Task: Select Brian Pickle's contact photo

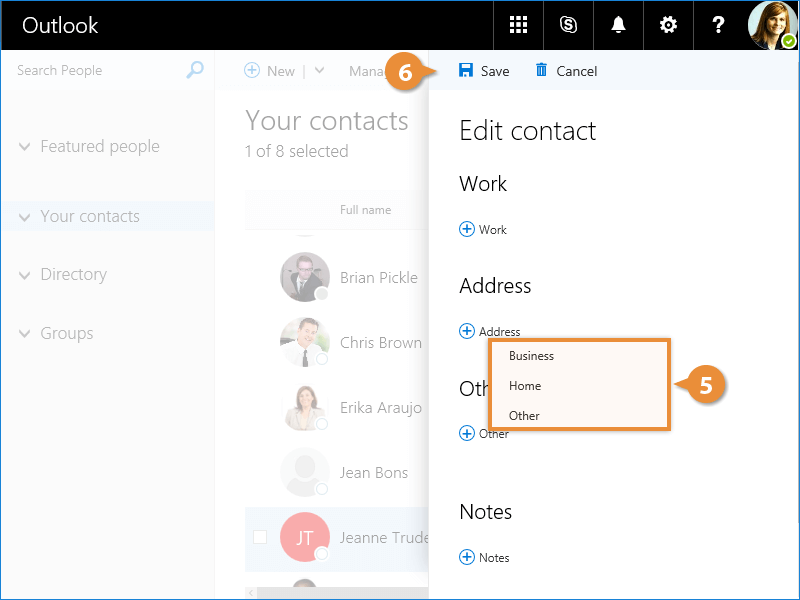Action: tap(305, 277)
